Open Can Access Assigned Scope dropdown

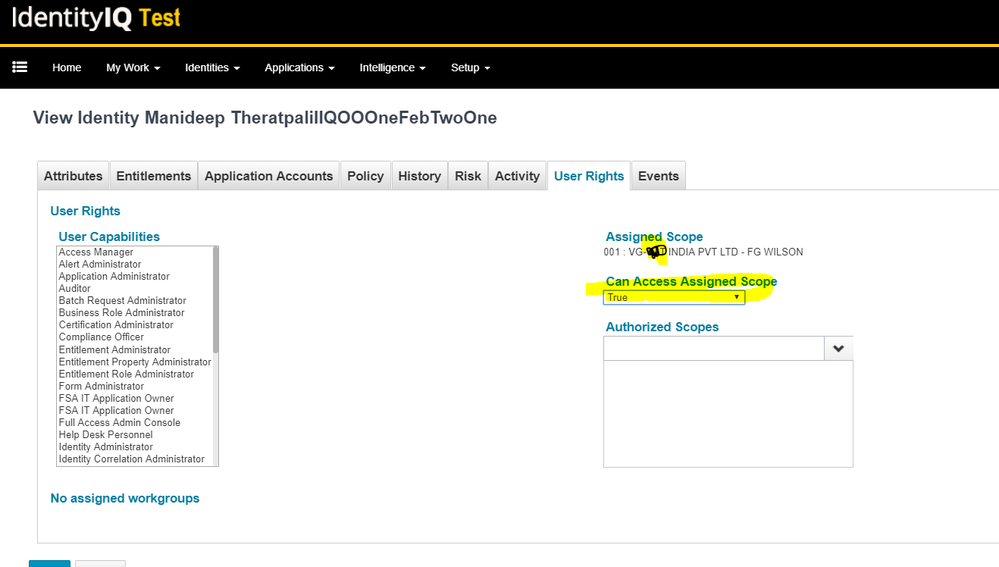click(674, 298)
